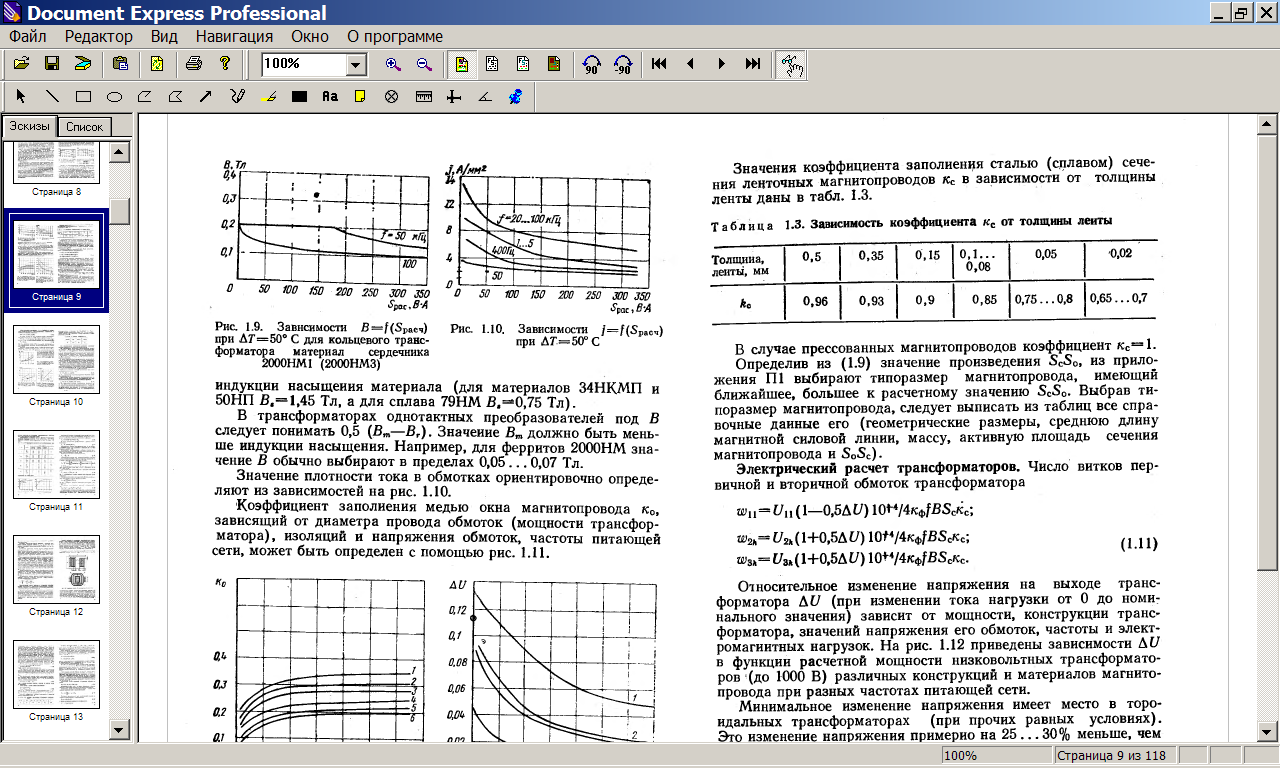The image size is (1280, 768).
Task: Jump to the last page
Action: click(x=752, y=64)
